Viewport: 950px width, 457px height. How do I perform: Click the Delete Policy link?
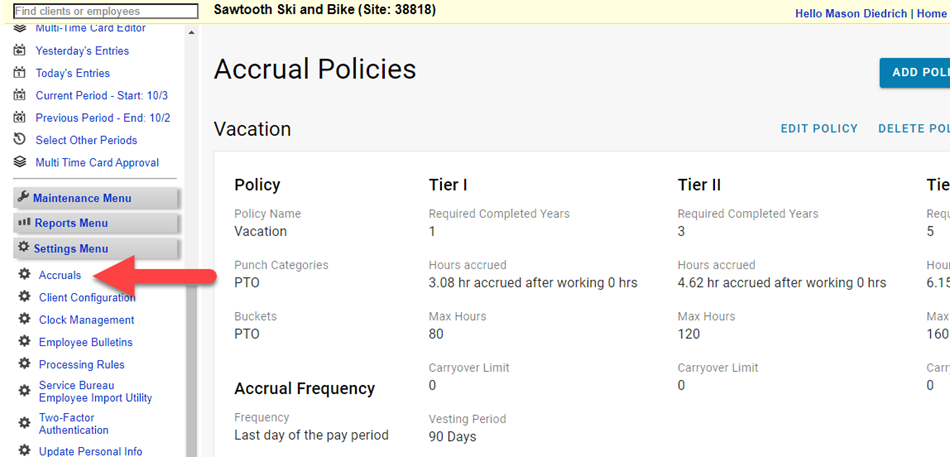tap(913, 129)
